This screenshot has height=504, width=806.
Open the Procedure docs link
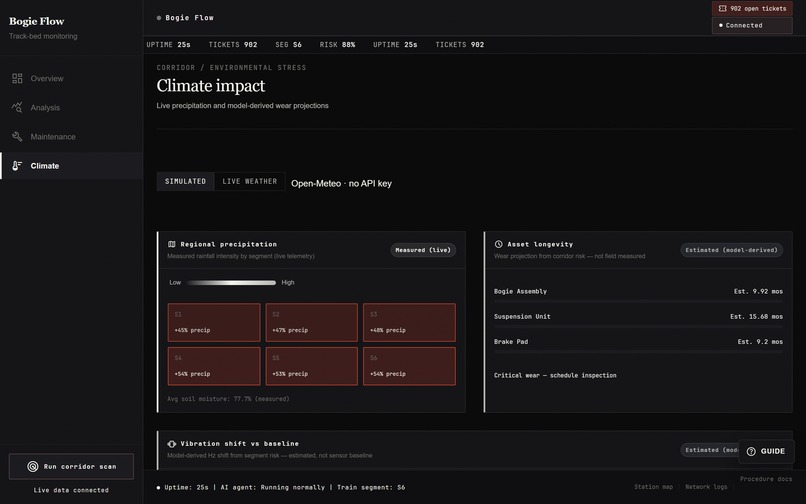coord(766,479)
